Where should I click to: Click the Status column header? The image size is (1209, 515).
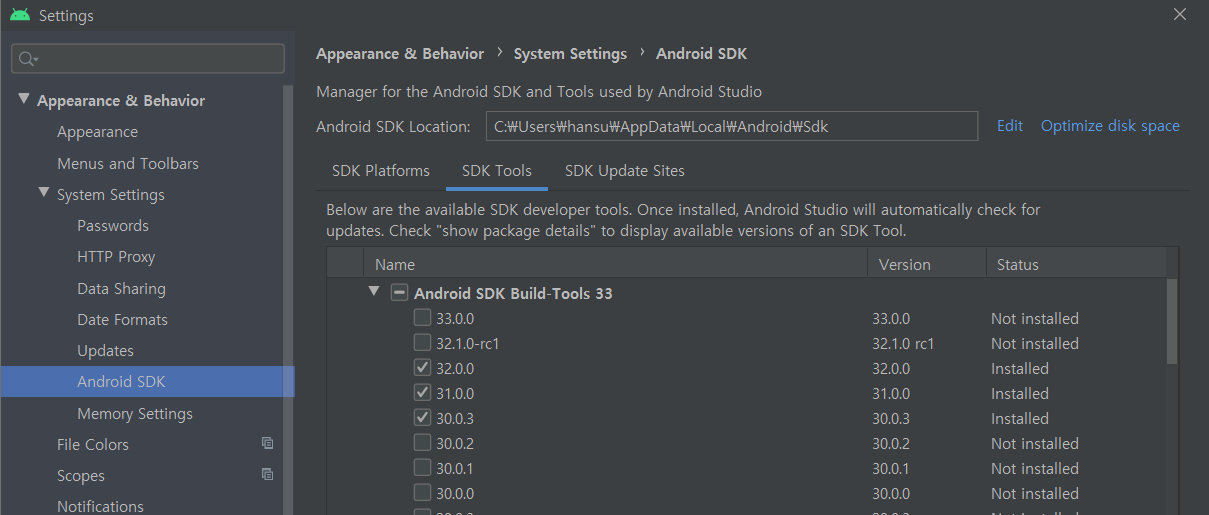tap(1076, 264)
